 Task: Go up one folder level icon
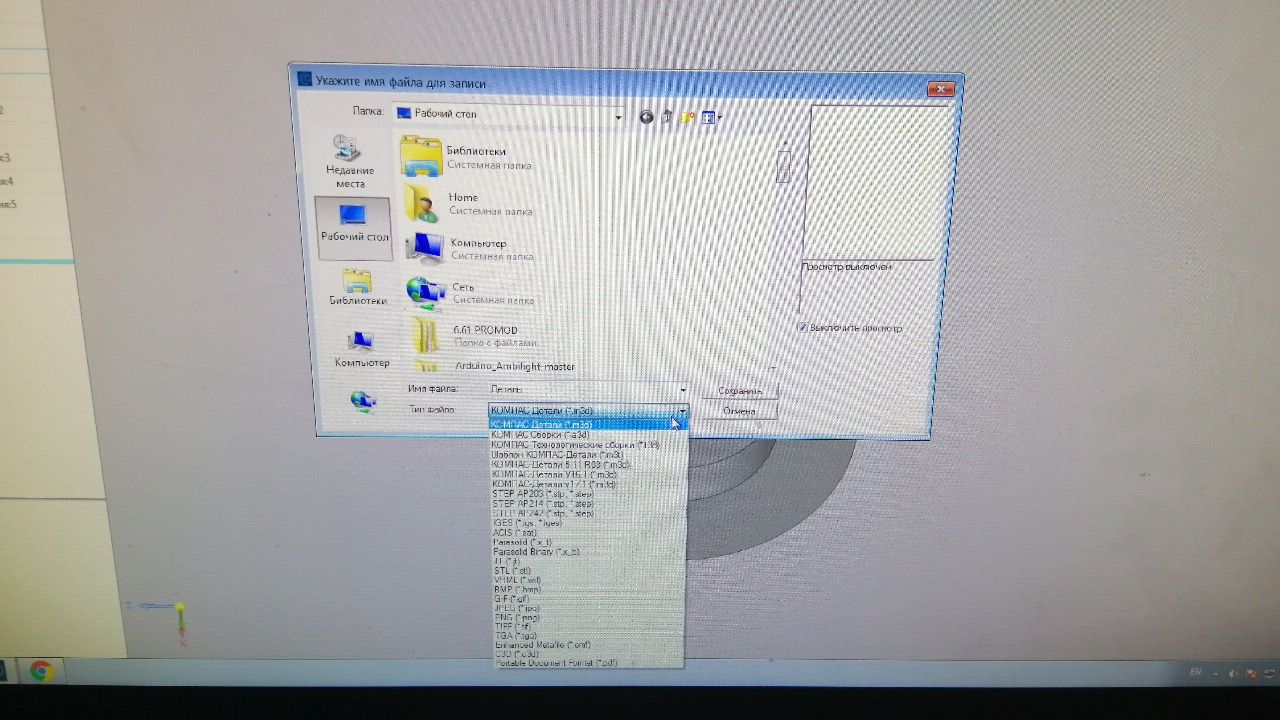668,117
